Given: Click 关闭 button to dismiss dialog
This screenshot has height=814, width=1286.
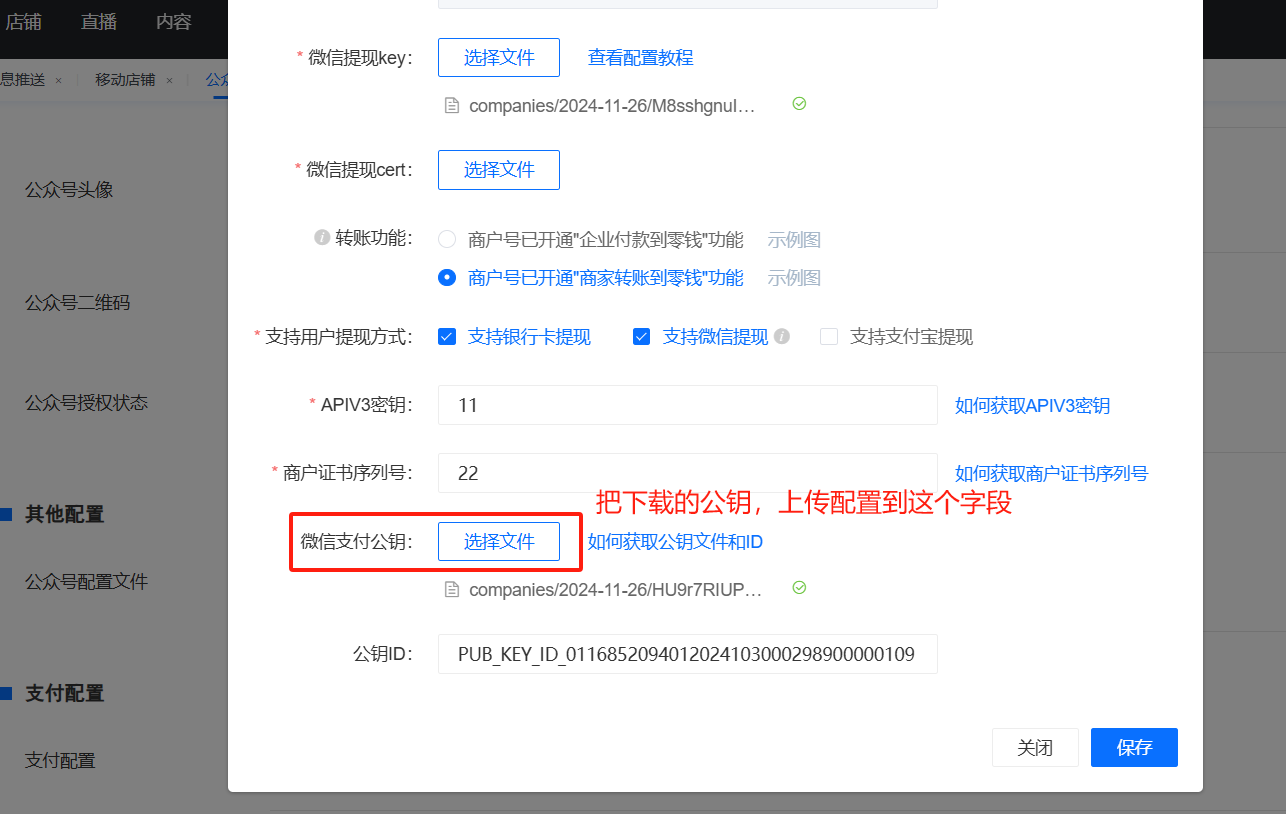Looking at the screenshot, I should pyautogui.click(x=1035, y=748).
